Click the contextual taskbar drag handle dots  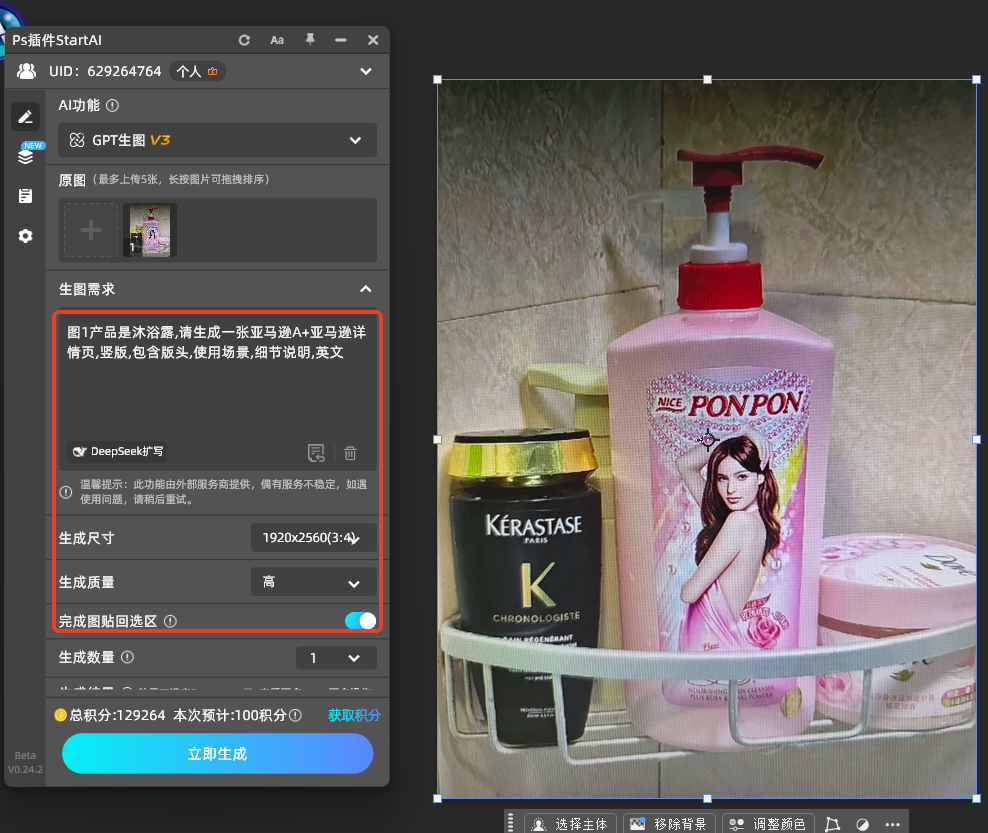click(510, 822)
